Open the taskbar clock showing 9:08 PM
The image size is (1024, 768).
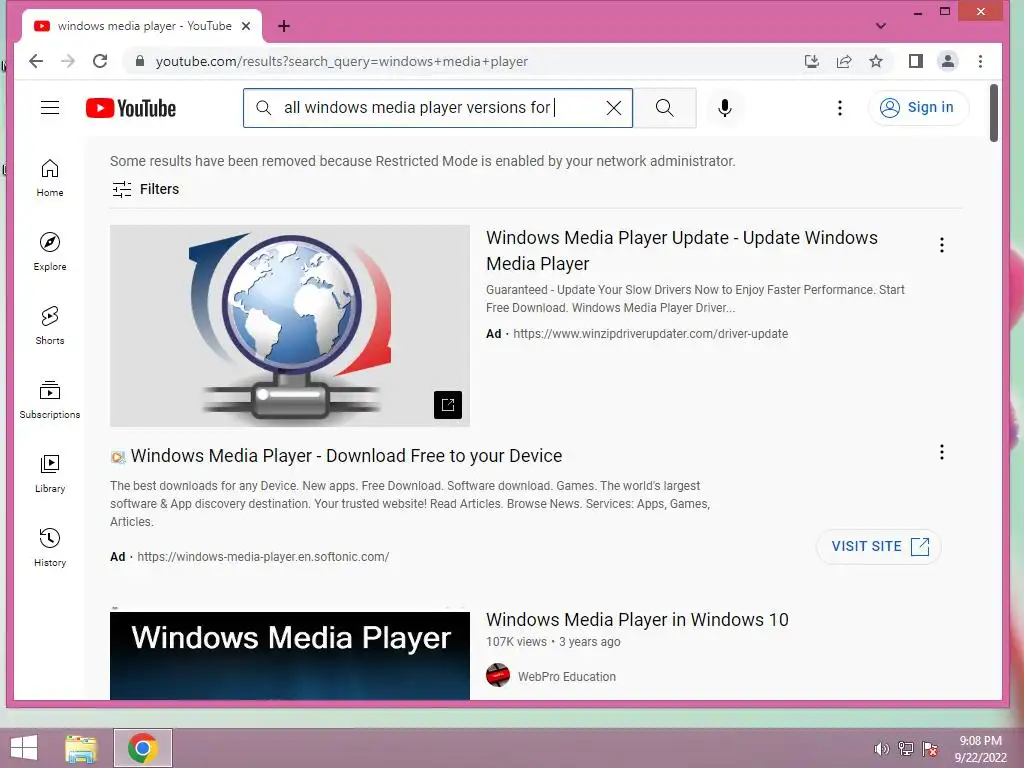(x=980, y=749)
